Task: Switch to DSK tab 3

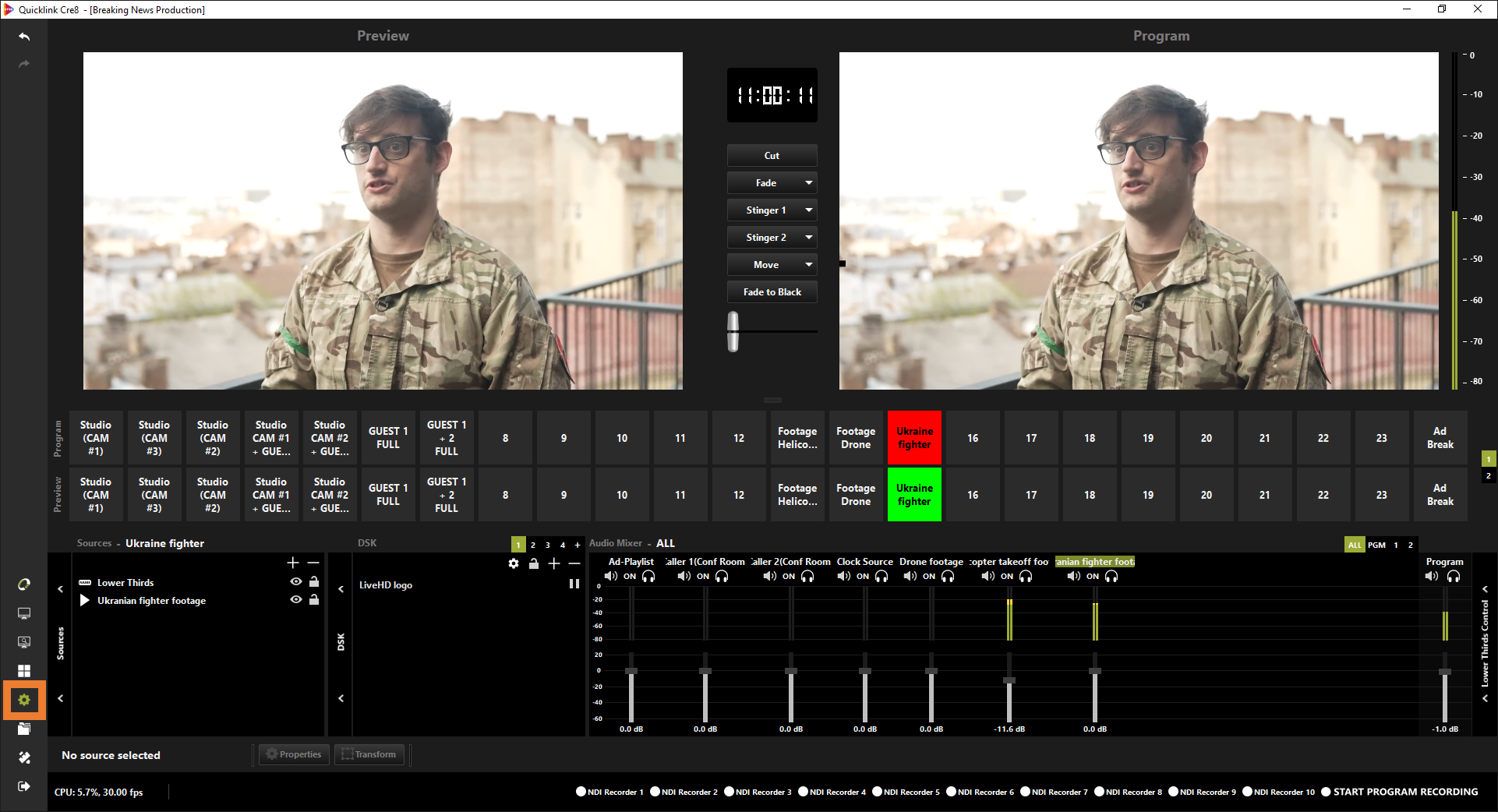Action: pos(548,545)
